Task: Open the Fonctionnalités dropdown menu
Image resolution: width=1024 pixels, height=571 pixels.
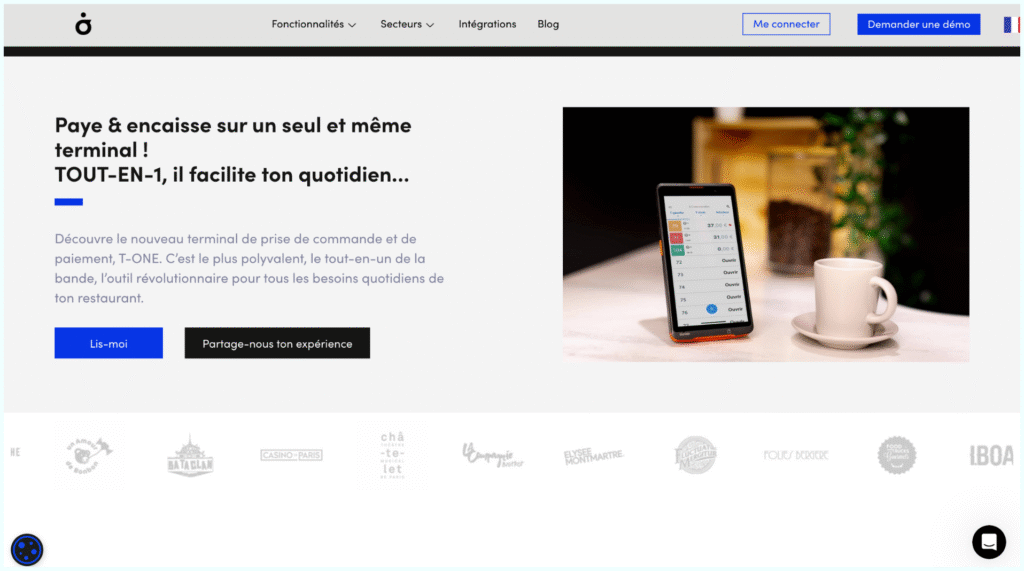Action: tap(313, 24)
